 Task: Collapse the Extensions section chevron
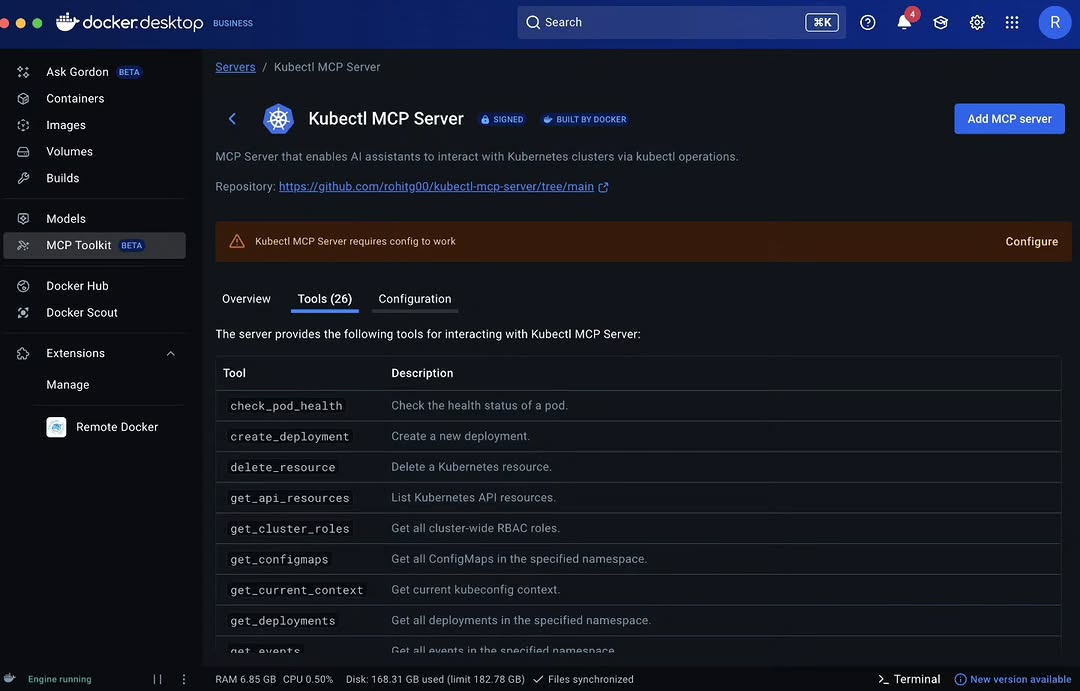170,353
